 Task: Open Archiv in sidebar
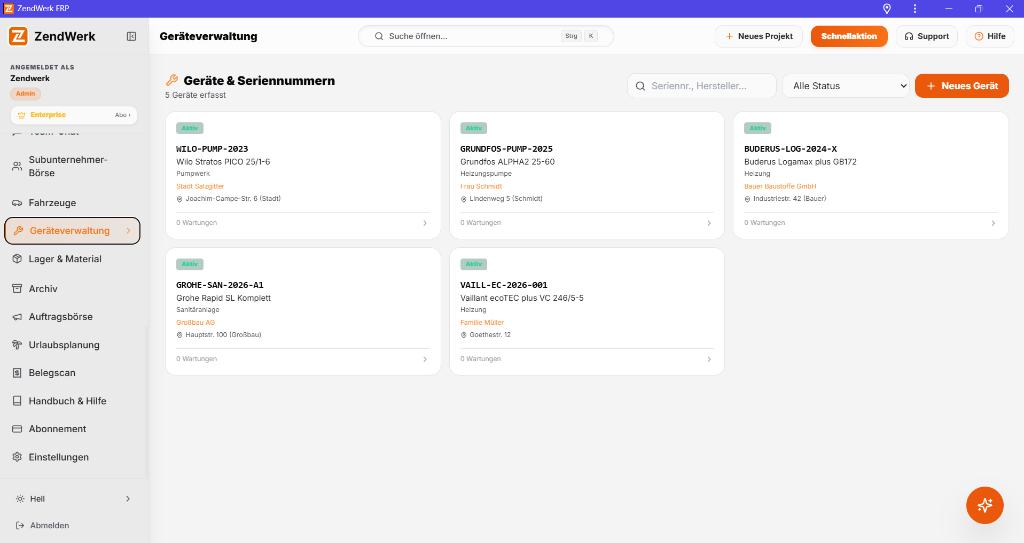coord(72,289)
